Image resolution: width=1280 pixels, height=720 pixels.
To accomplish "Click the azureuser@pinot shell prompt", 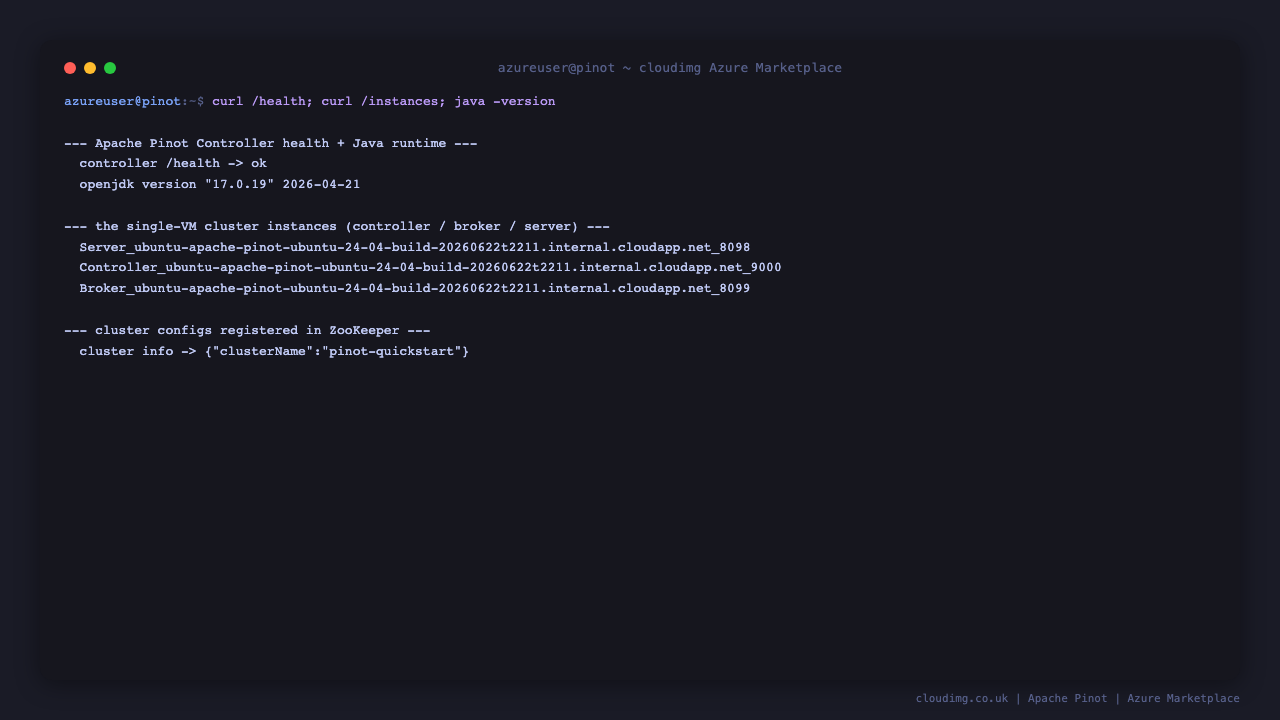I will pyautogui.click(x=123, y=102).
